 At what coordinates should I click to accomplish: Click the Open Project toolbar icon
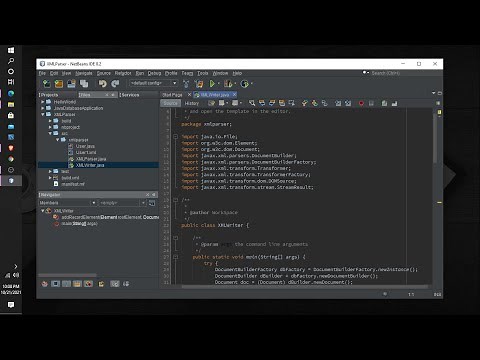pos(71,83)
